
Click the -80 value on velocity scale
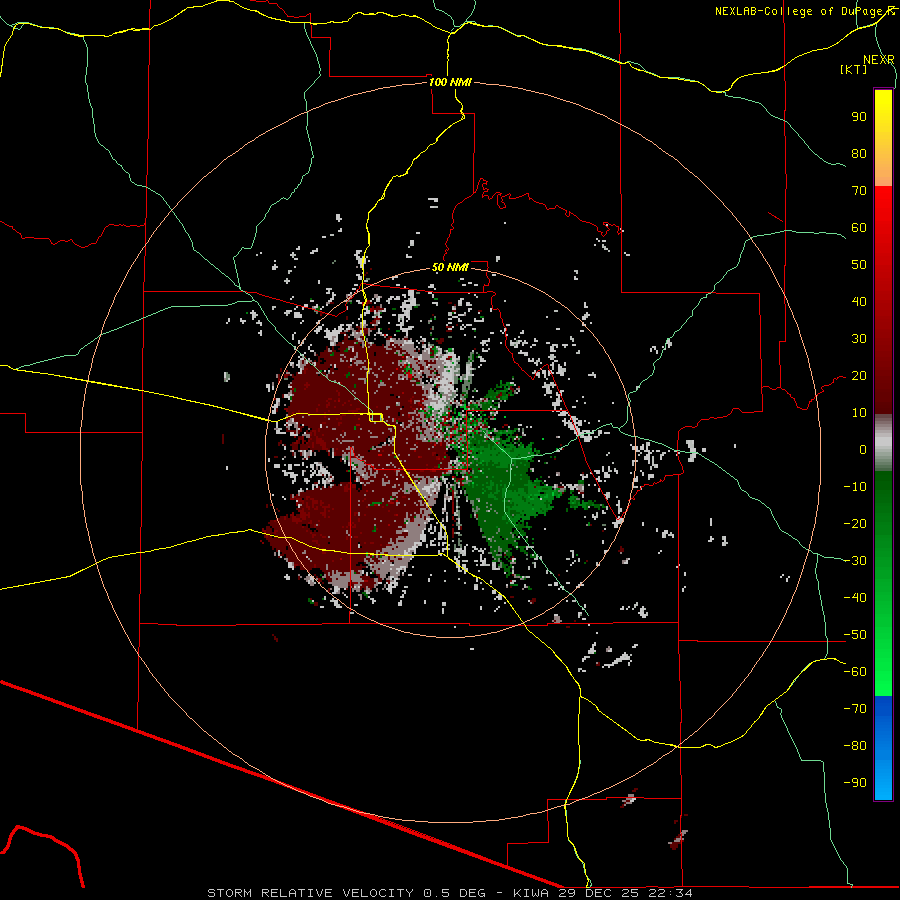click(855, 746)
